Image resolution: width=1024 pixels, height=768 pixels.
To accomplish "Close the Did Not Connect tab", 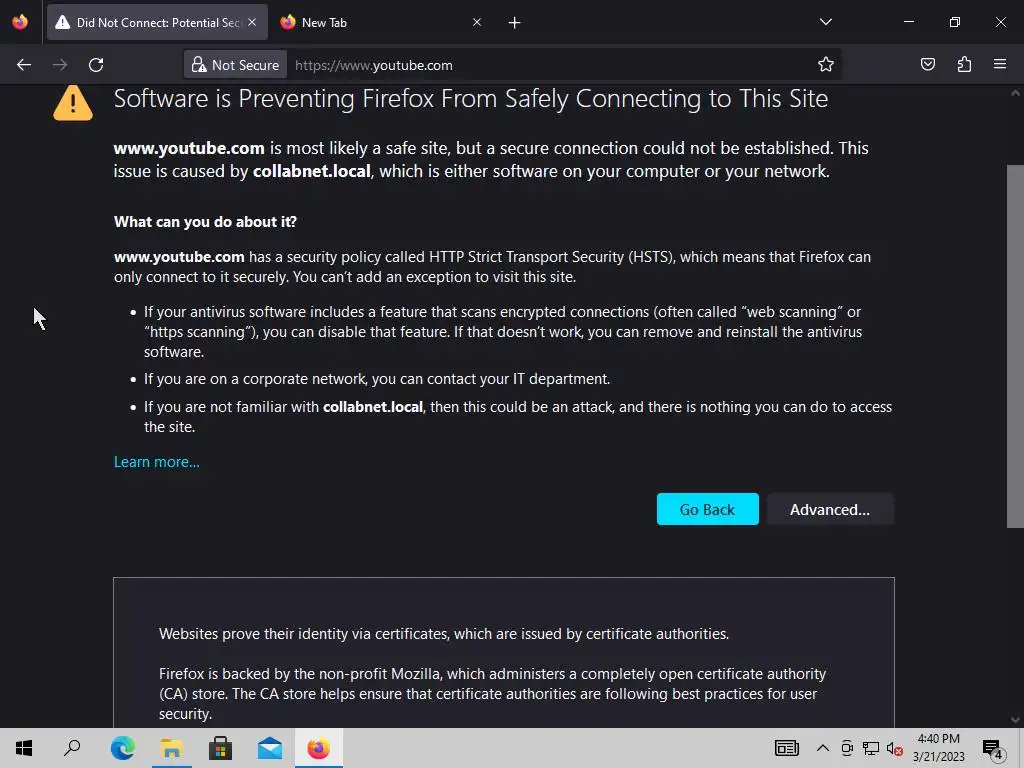I will [252, 22].
